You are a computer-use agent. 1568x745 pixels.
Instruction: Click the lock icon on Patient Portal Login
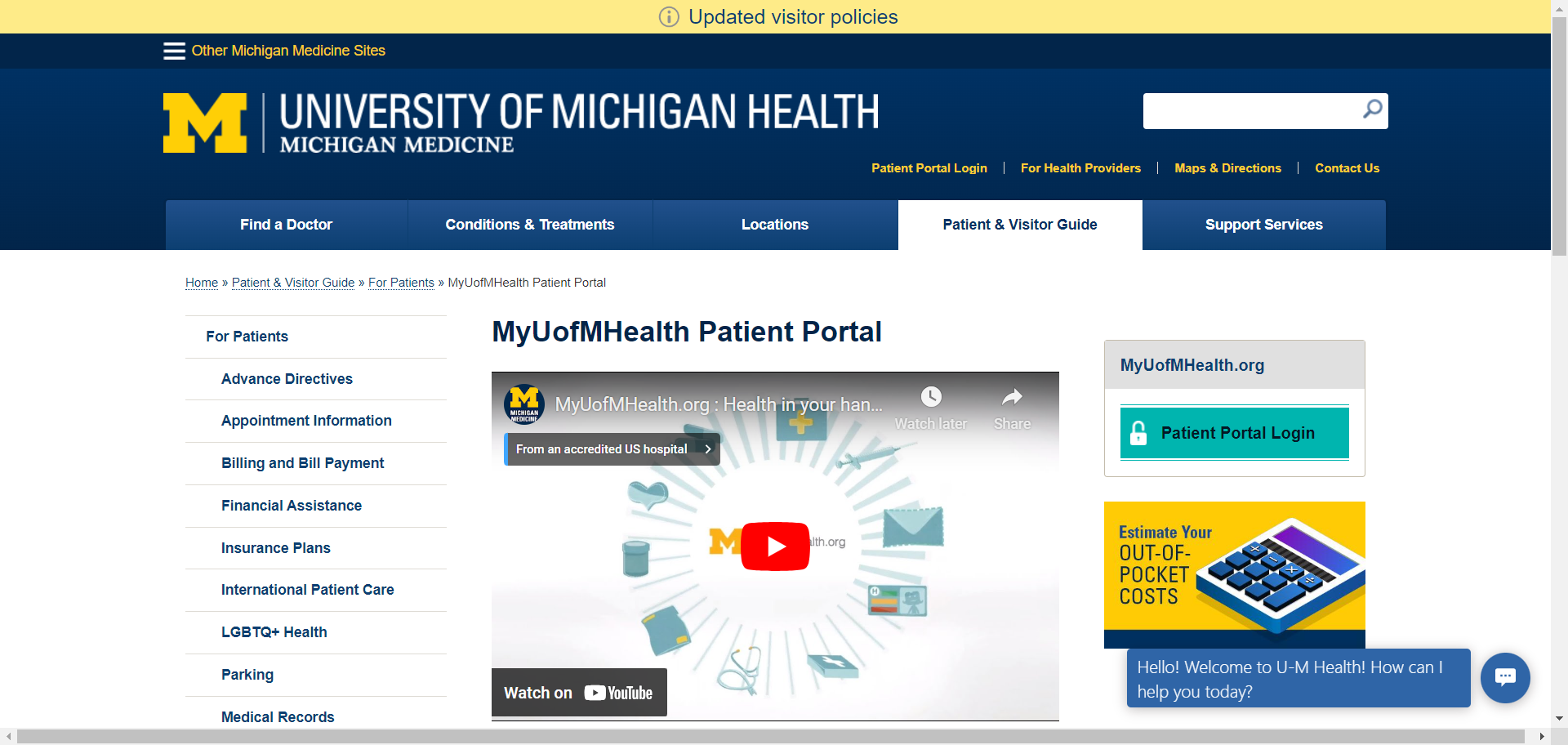[1138, 433]
